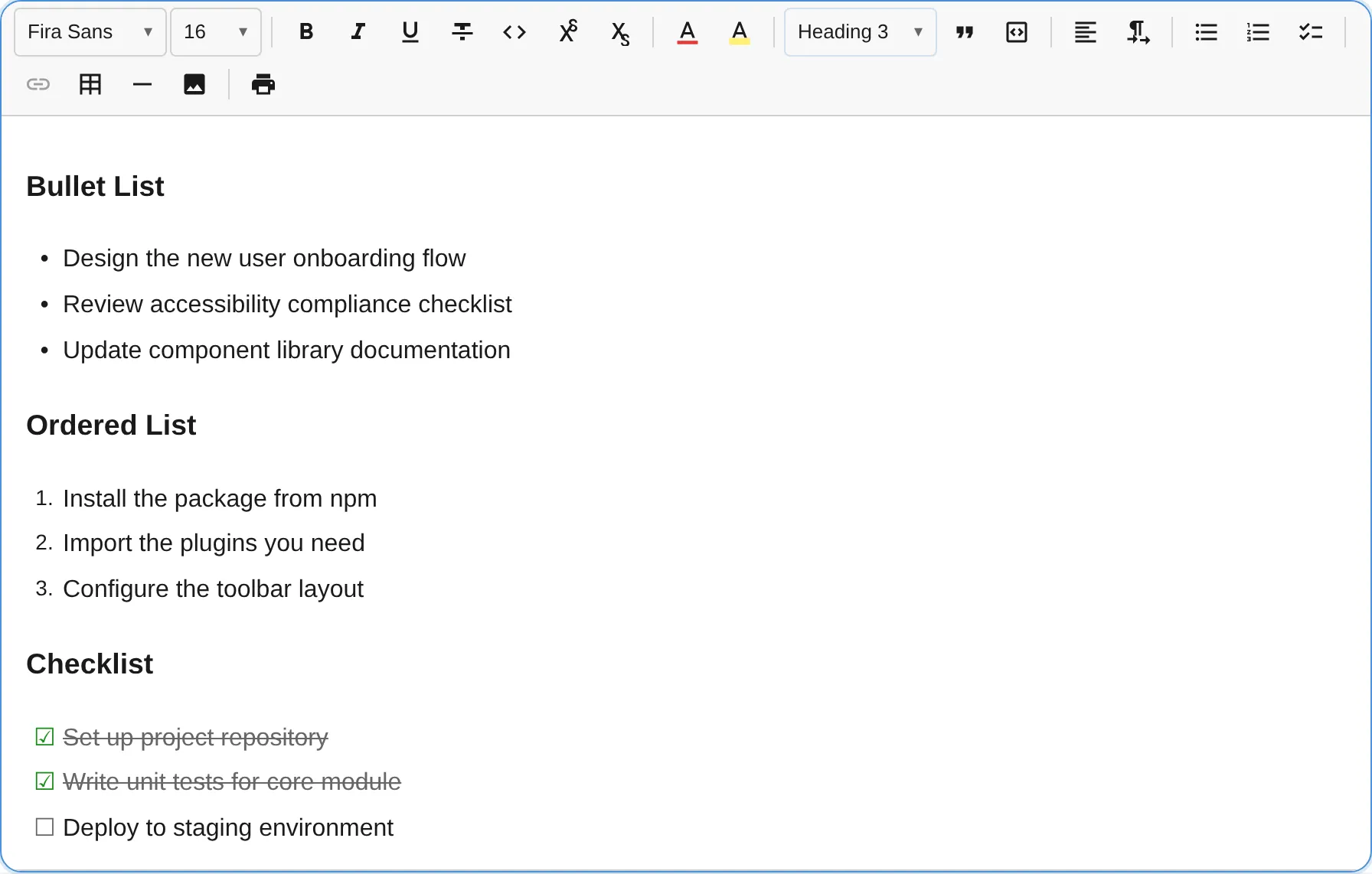This screenshot has width=1372, height=874.
Task: Open the font size dropdown
Action: [215, 31]
